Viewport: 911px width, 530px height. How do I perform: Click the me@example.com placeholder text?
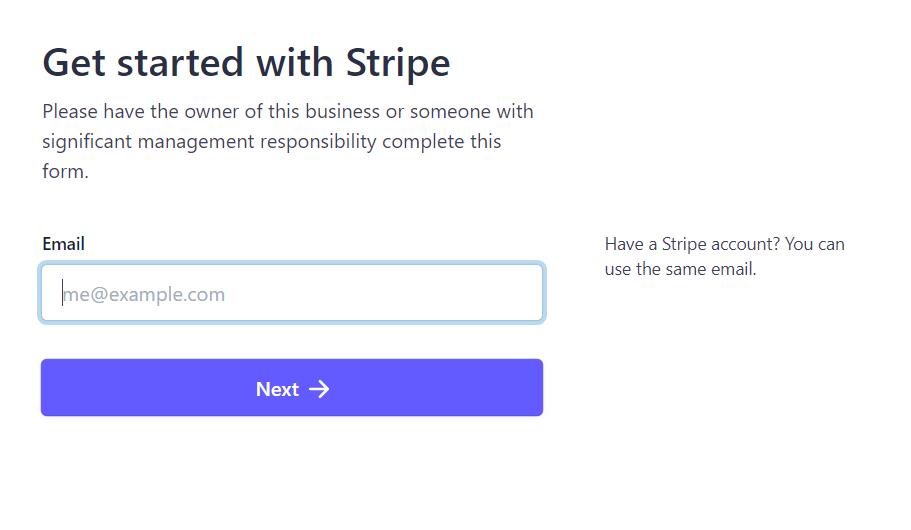pyautogui.click(x=144, y=295)
